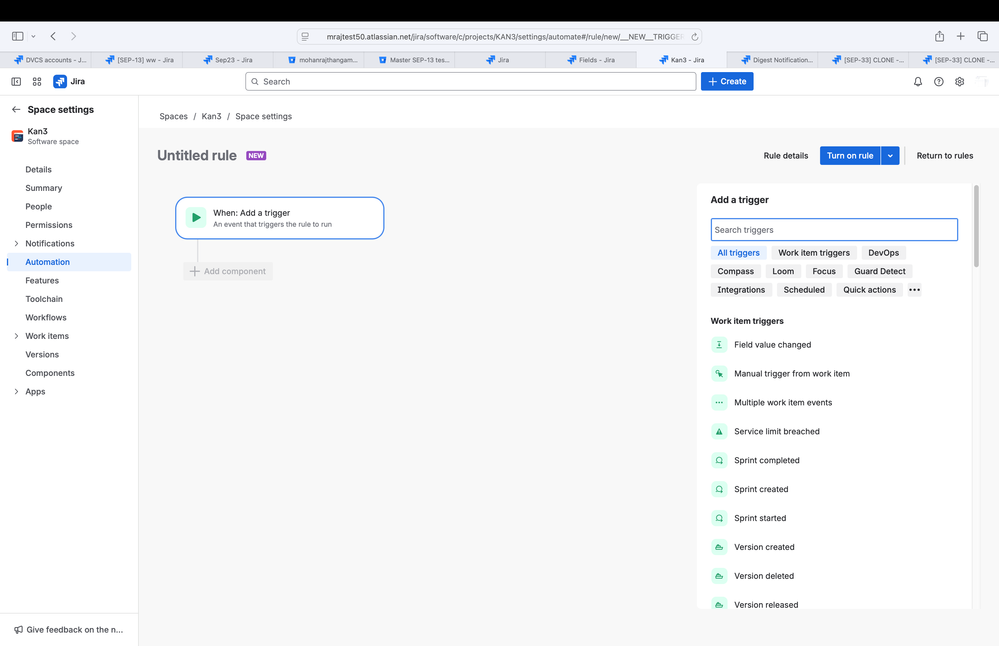Image resolution: width=999 pixels, height=646 pixels.
Task: Click Return to rules
Action: click(x=944, y=155)
